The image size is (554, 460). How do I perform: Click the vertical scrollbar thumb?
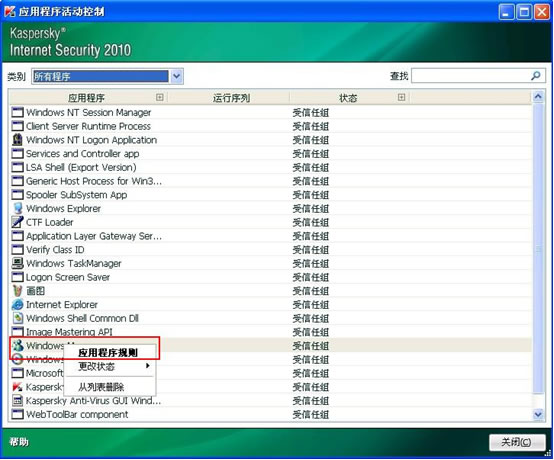click(x=538, y=249)
